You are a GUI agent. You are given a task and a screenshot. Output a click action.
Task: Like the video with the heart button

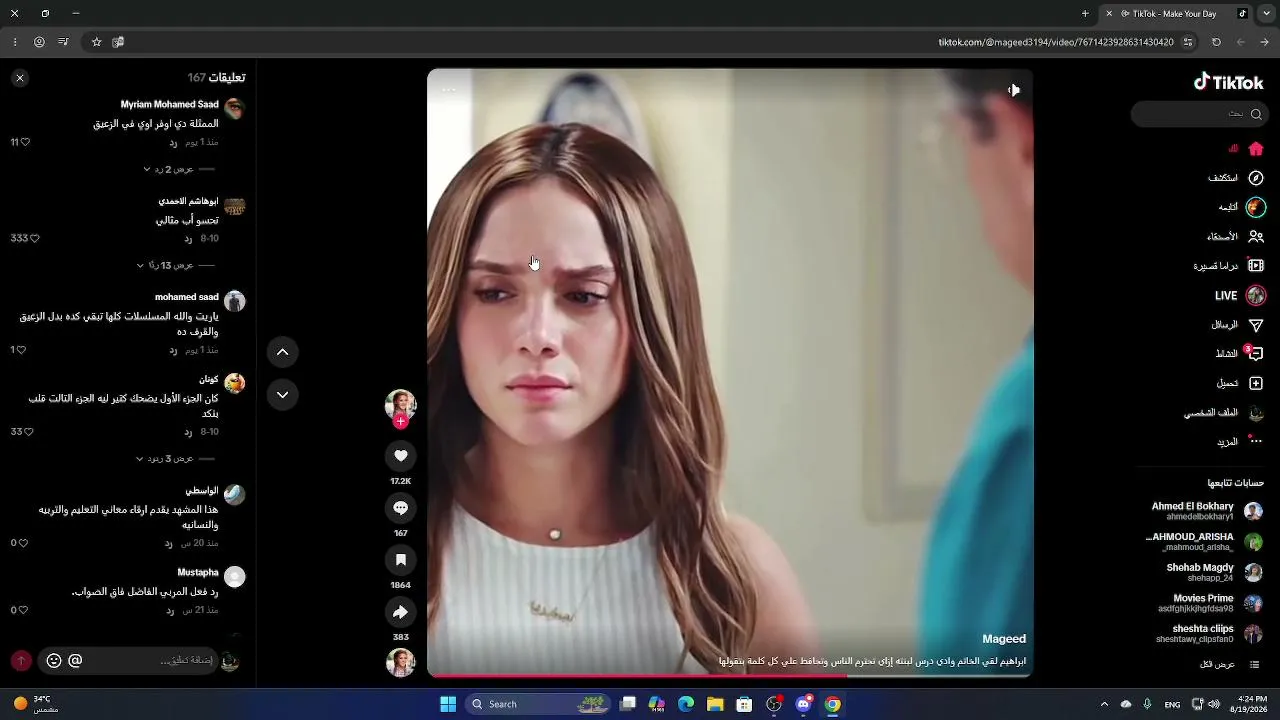[x=400, y=456]
